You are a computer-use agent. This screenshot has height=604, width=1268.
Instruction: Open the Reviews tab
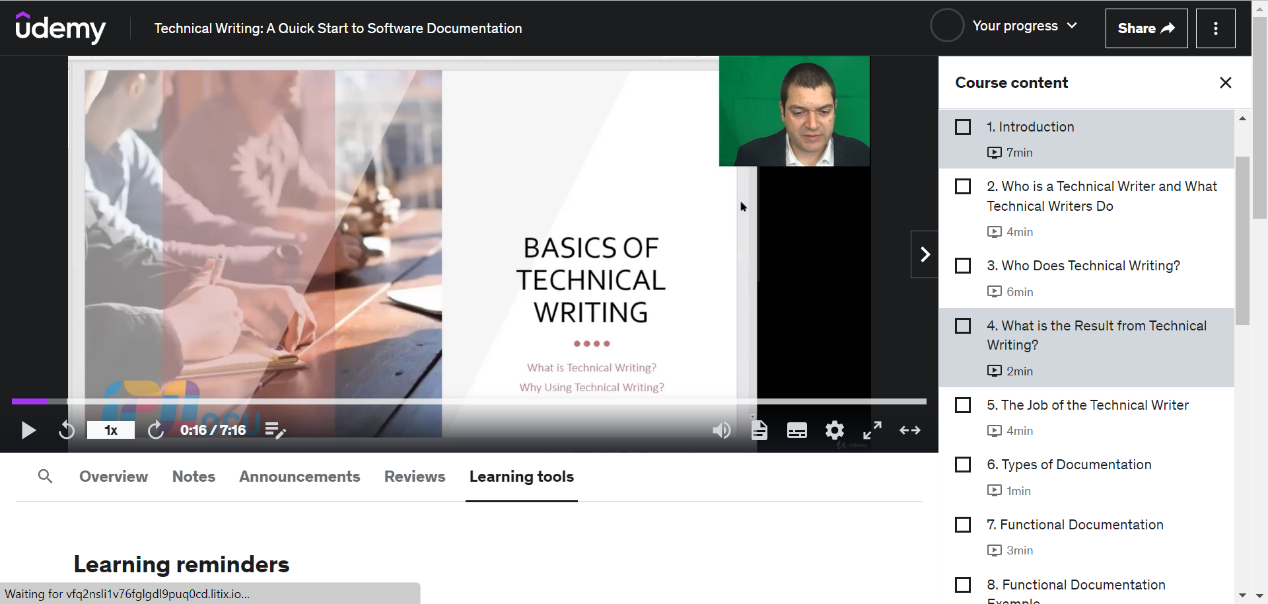point(415,477)
